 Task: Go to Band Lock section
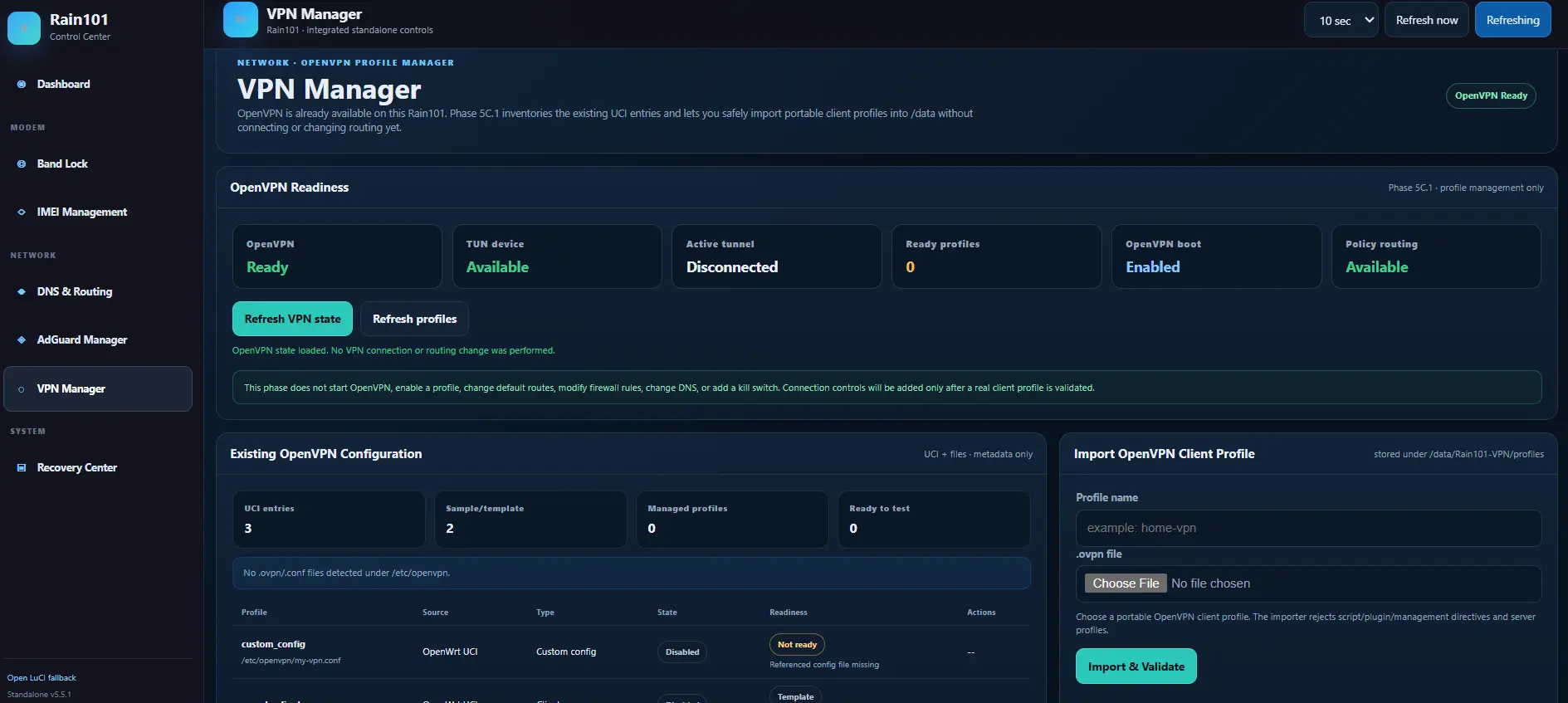click(x=98, y=164)
